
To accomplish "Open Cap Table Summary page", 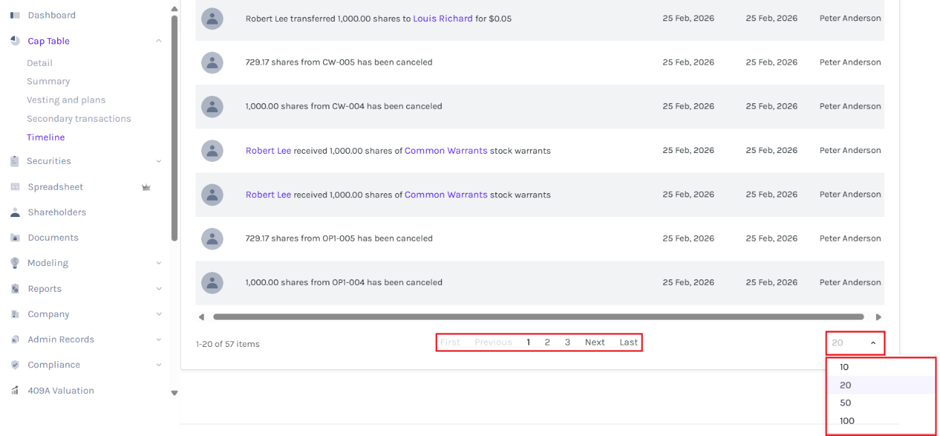I will (x=48, y=81).
